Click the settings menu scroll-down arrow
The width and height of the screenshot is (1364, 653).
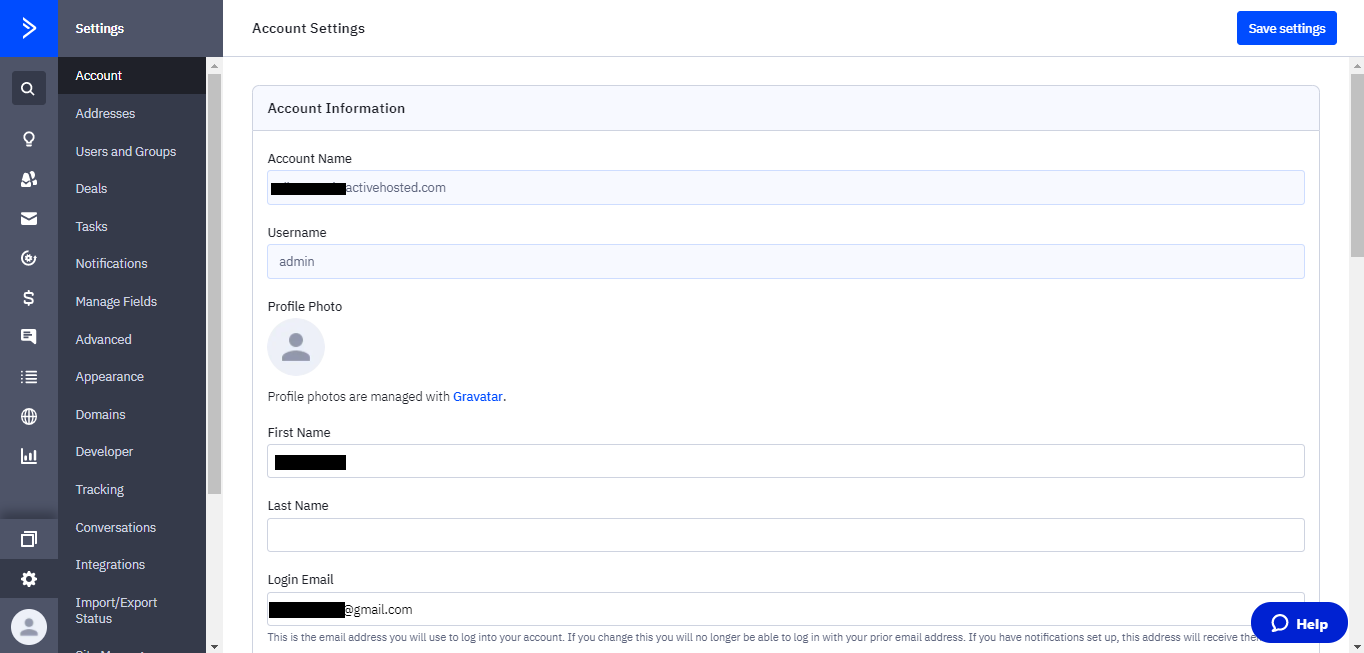click(x=214, y=646)
